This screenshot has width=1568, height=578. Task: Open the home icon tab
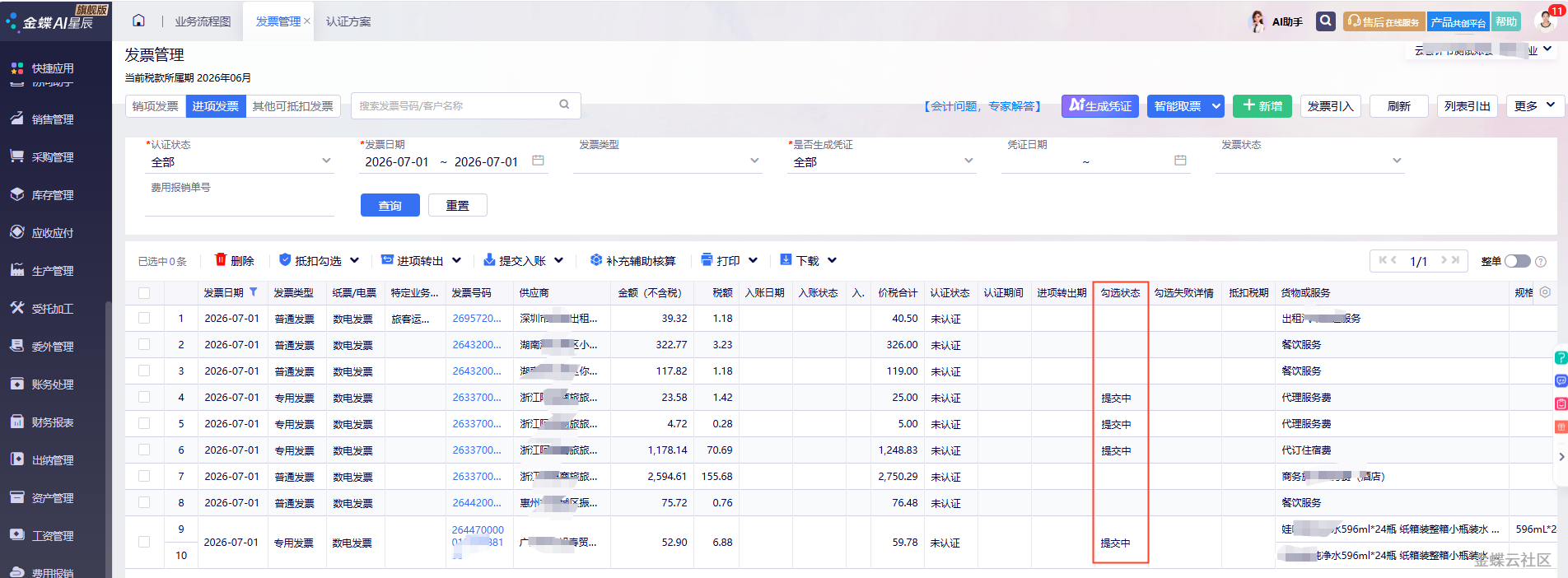click(x=138, y=21)
